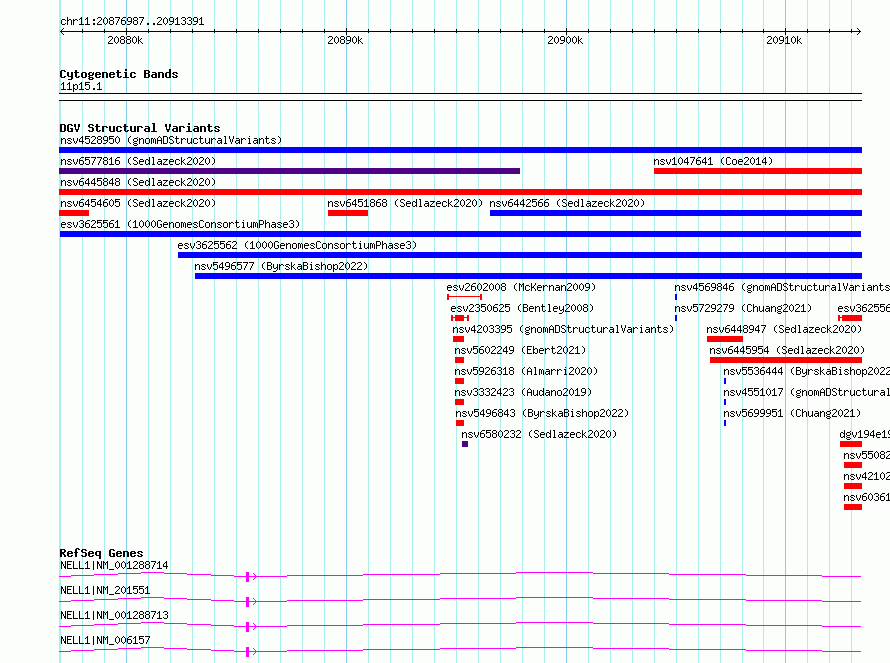The height and width of the screenshot is (663, 890).
Task: Click the nsv6448947 red variant bar
Action: tap(725, 339)
